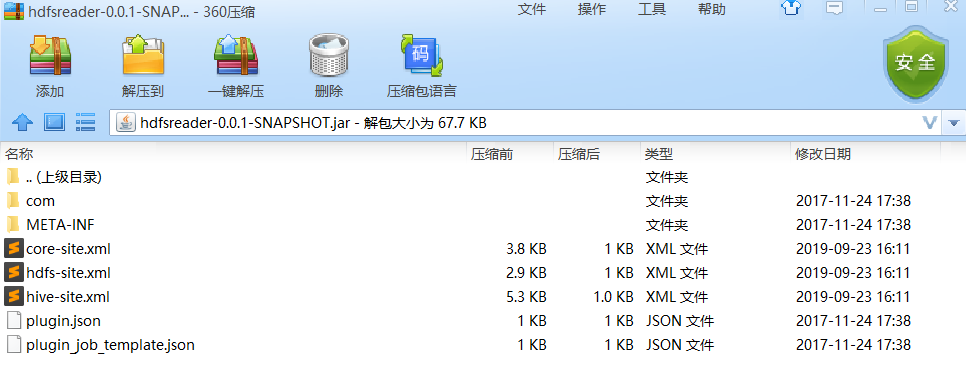Click the core-site.xml file icon
This screenshot has height=377, width=966.
[x=14, y=249]
